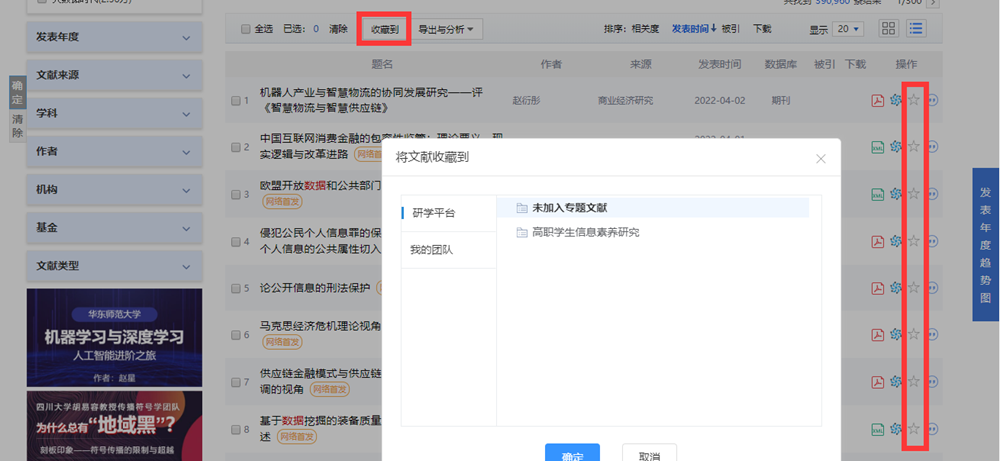Download PDF of row 6 article

pos(878,335)
